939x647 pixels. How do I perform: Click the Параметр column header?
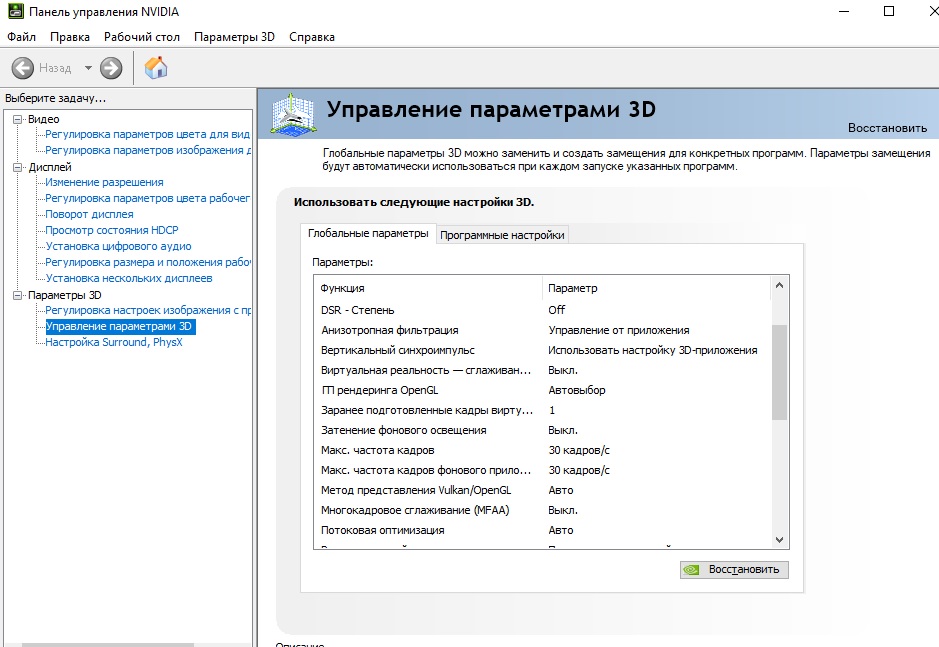pyautogui.click(x=656, y=288)
